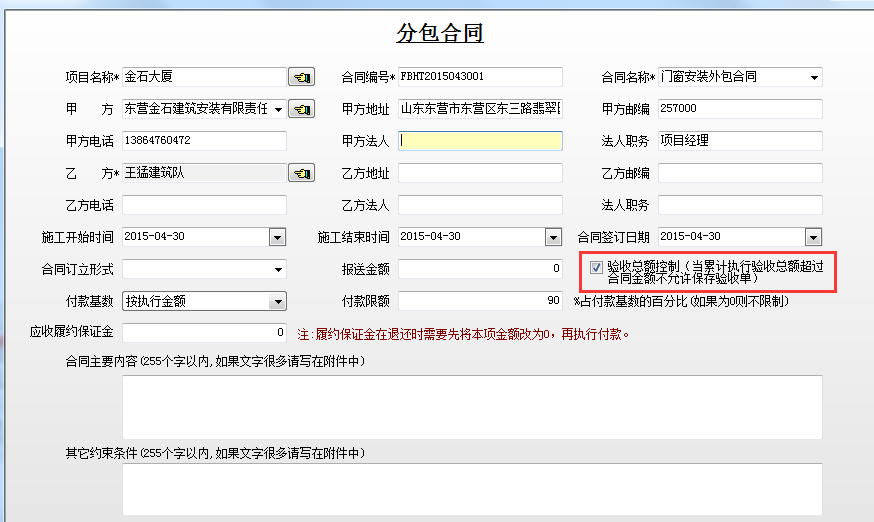Expand the 合同订立形式 dropdown
Viewport: 874px width, 522px height.
click(277, 270)
